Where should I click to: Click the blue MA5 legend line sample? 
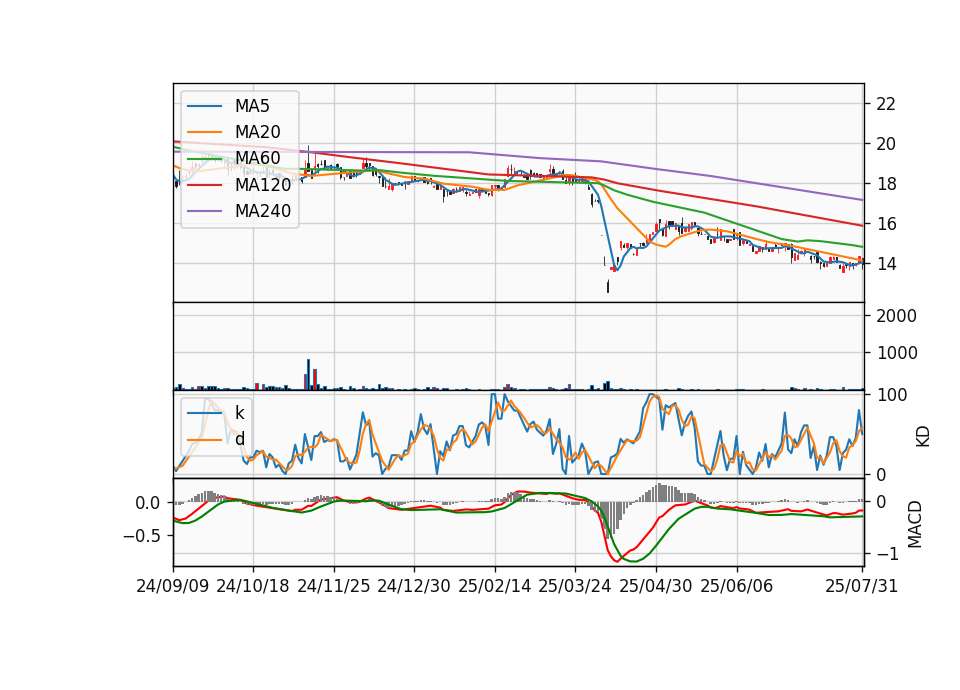[x=204, y=106]
